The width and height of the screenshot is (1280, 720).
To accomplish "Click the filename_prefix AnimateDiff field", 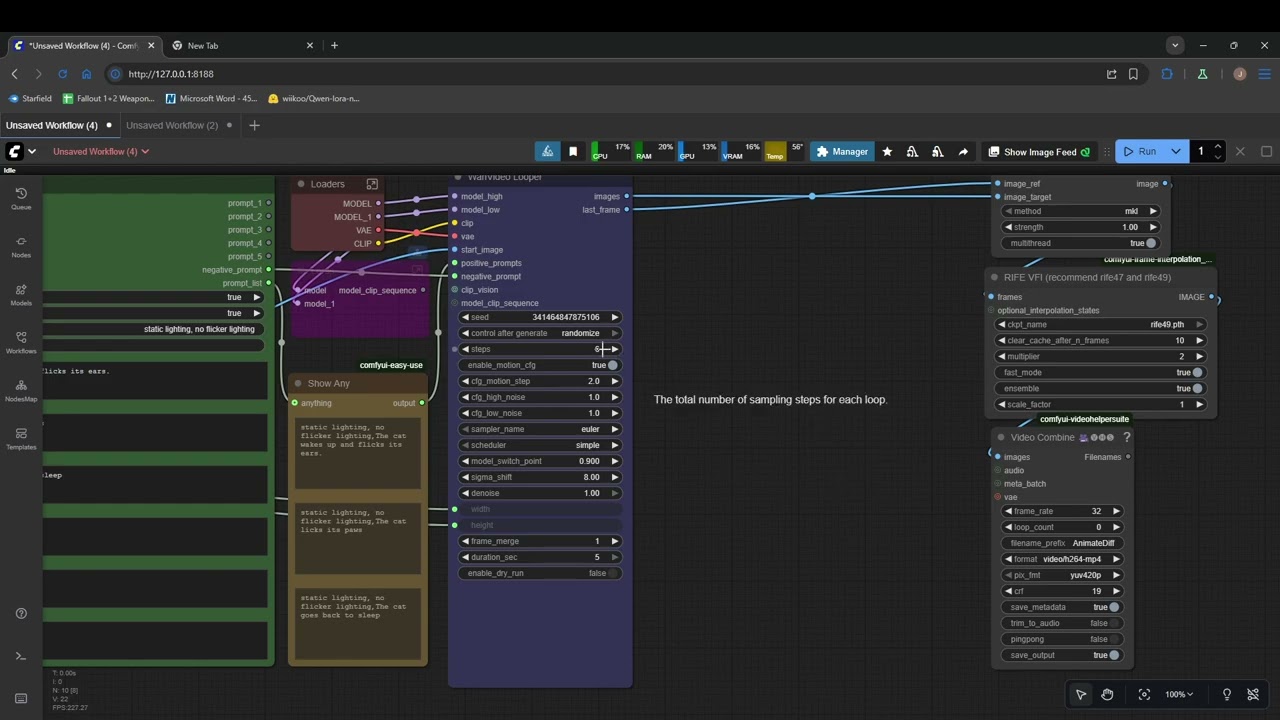I will 1062,543.
